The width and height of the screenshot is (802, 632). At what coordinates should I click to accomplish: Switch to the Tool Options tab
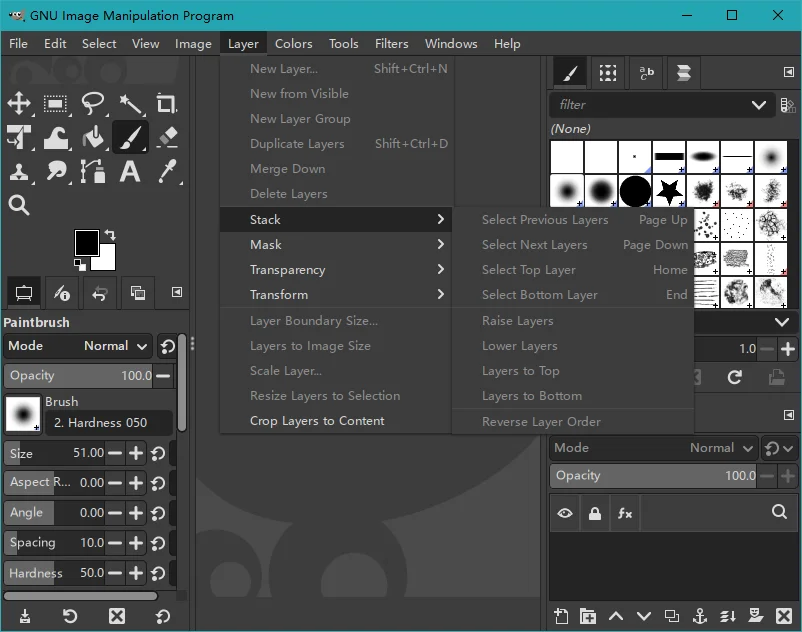(x=24, y=293)
